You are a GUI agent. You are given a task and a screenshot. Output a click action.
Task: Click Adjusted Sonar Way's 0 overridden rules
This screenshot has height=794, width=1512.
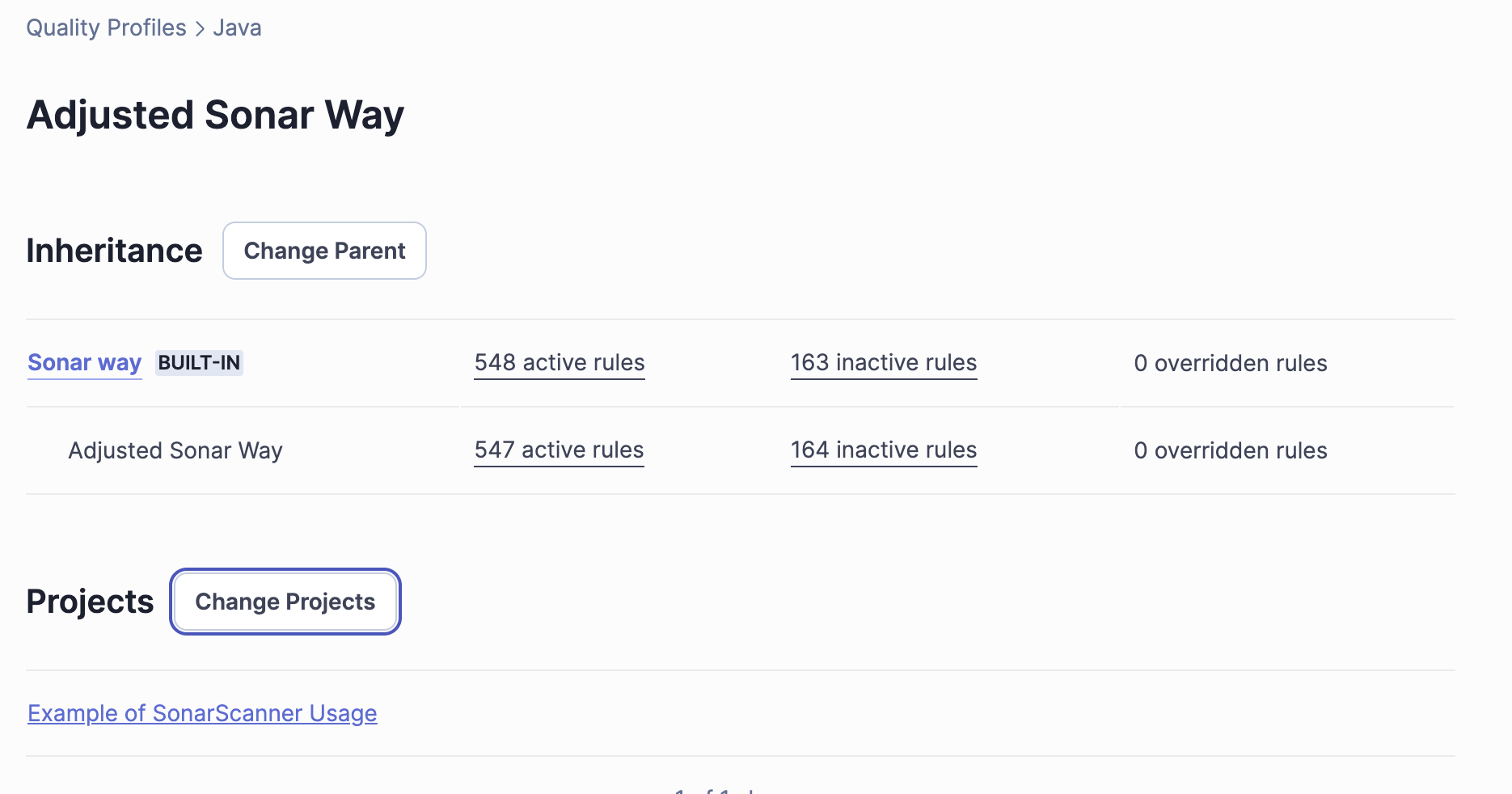(x=1230, y=450)
